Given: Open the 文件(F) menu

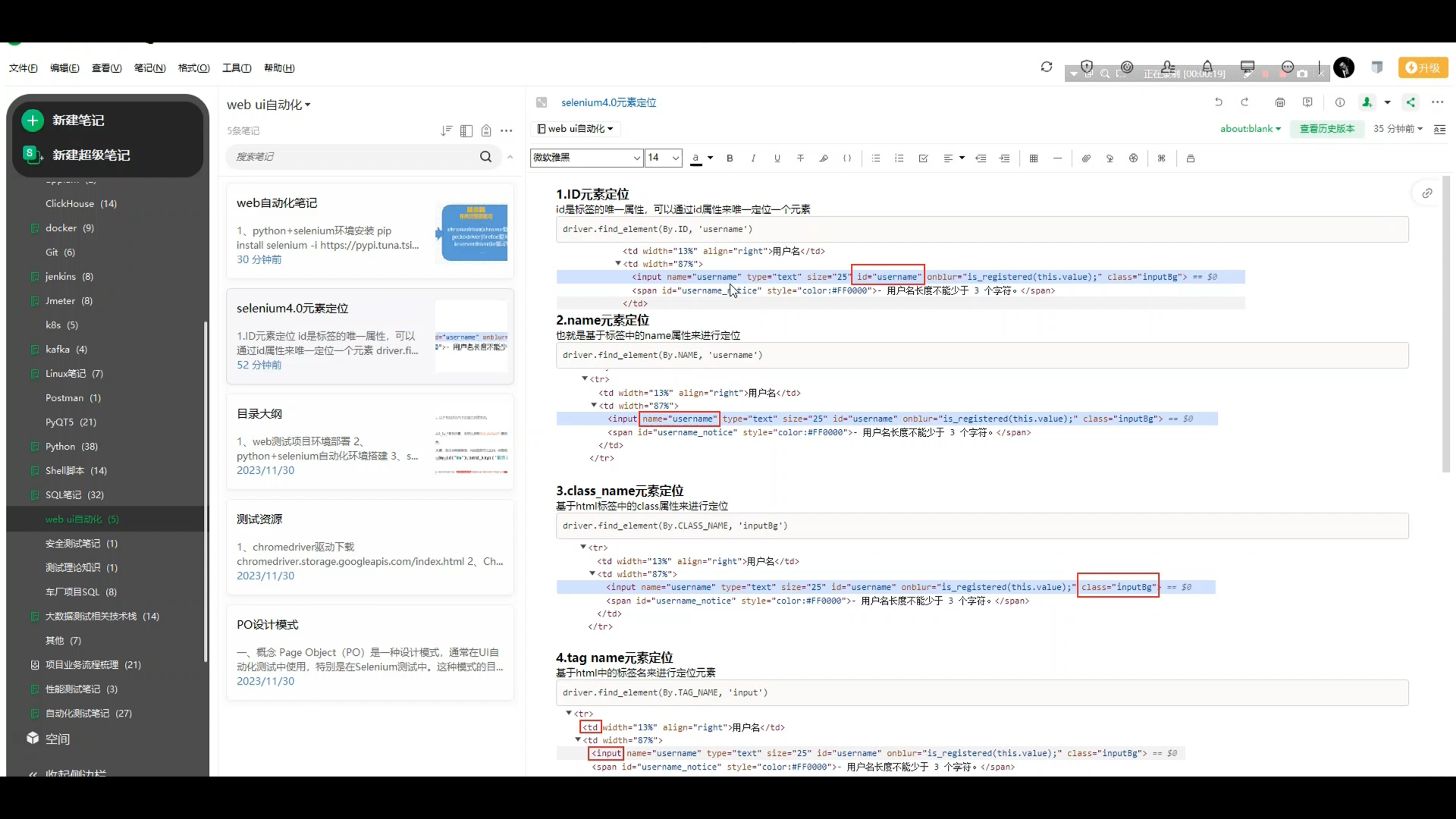Looking at the screenshot, I should 24,68.
